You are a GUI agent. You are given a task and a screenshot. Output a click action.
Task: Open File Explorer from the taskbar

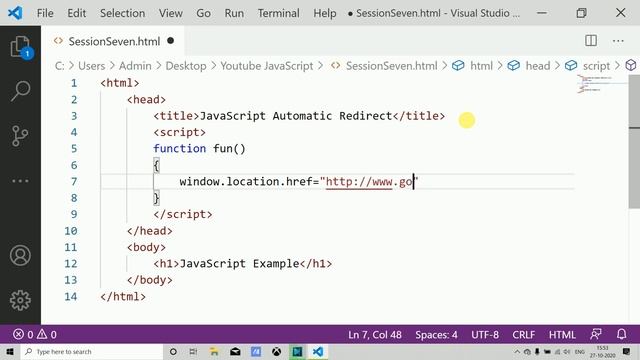214,351
